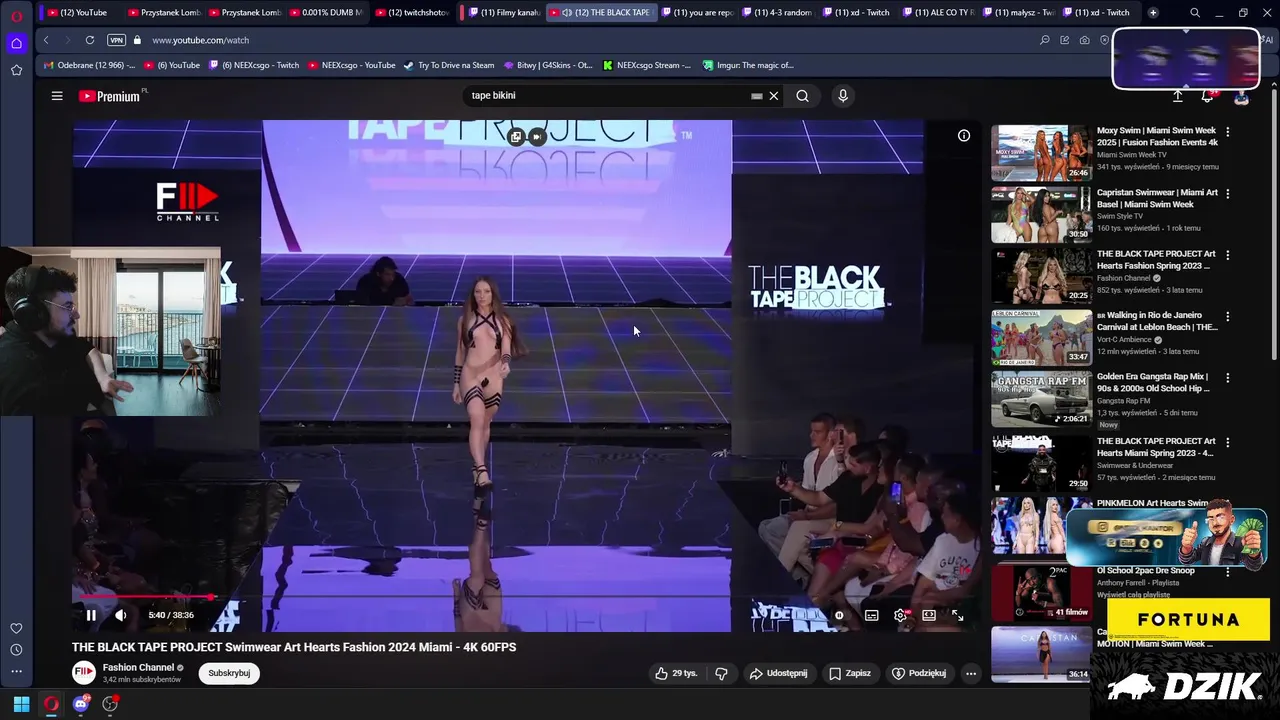Screen dimensions: 1280x720
Task: Clear the YouTube search query
Action: [773, 96]
